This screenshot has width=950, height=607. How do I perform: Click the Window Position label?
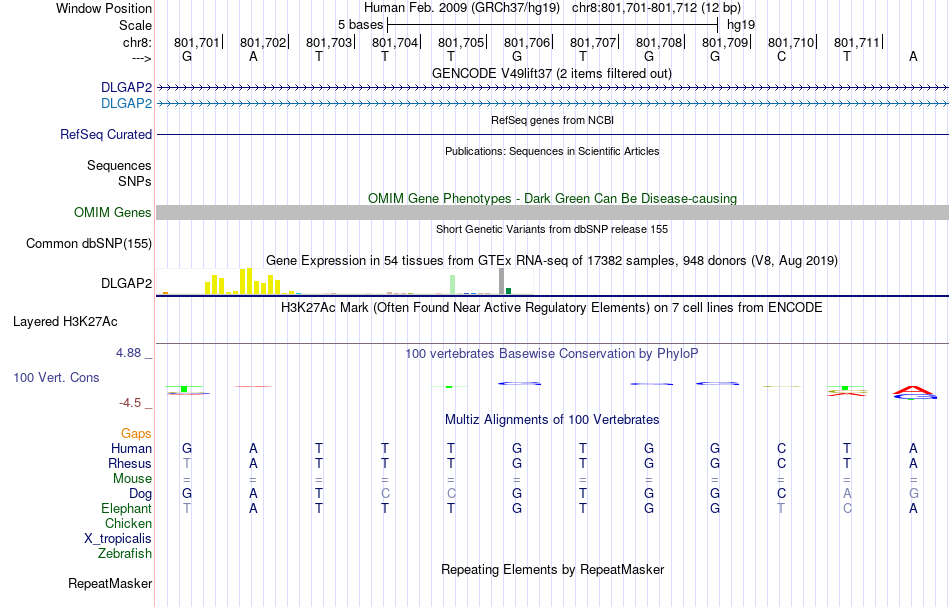104,8
